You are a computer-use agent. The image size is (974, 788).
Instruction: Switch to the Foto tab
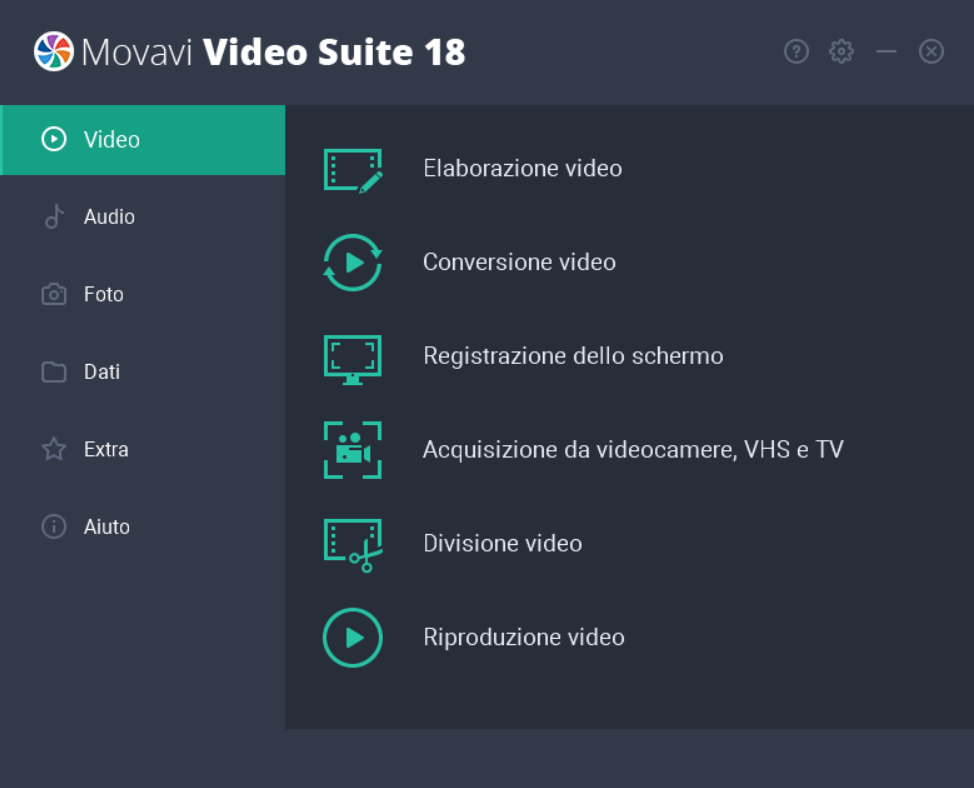143,294
